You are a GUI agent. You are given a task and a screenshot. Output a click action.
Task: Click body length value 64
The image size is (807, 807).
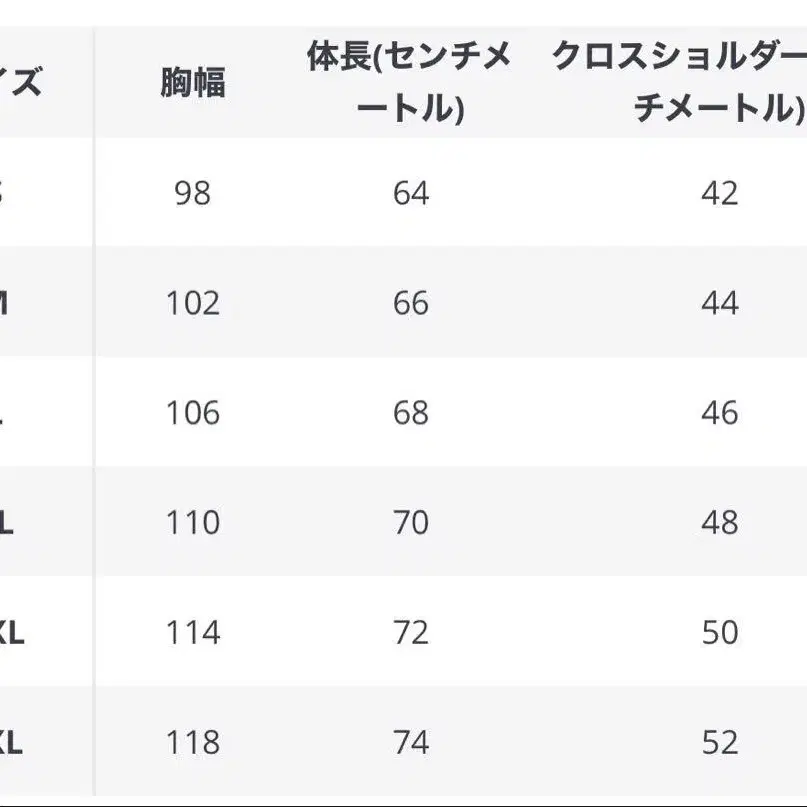(x=410, y=192)
